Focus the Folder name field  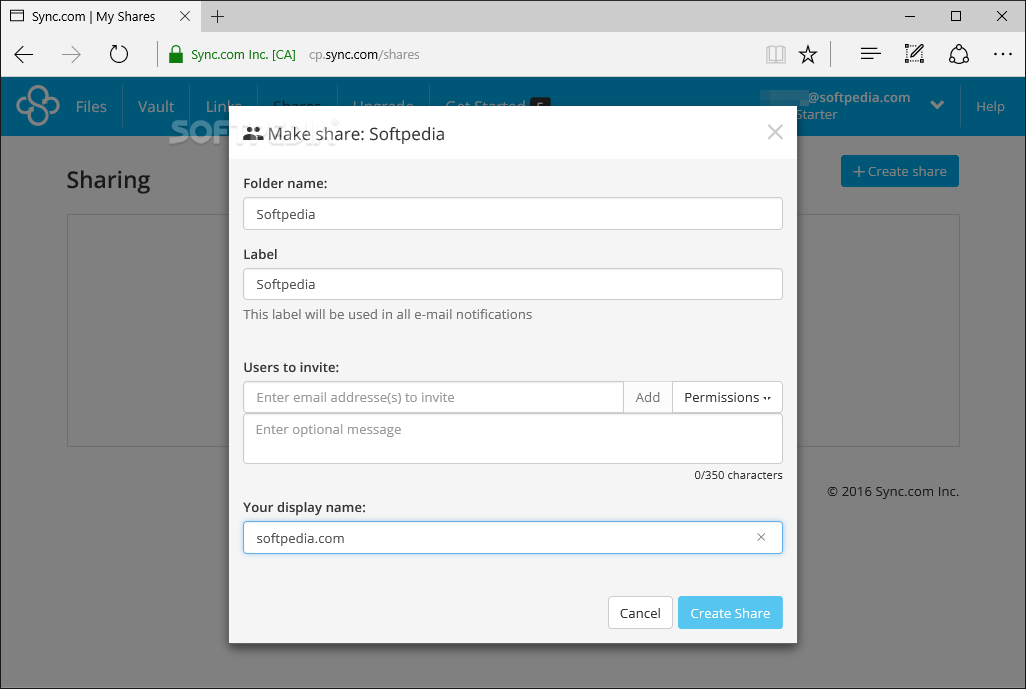click(513, 214)
